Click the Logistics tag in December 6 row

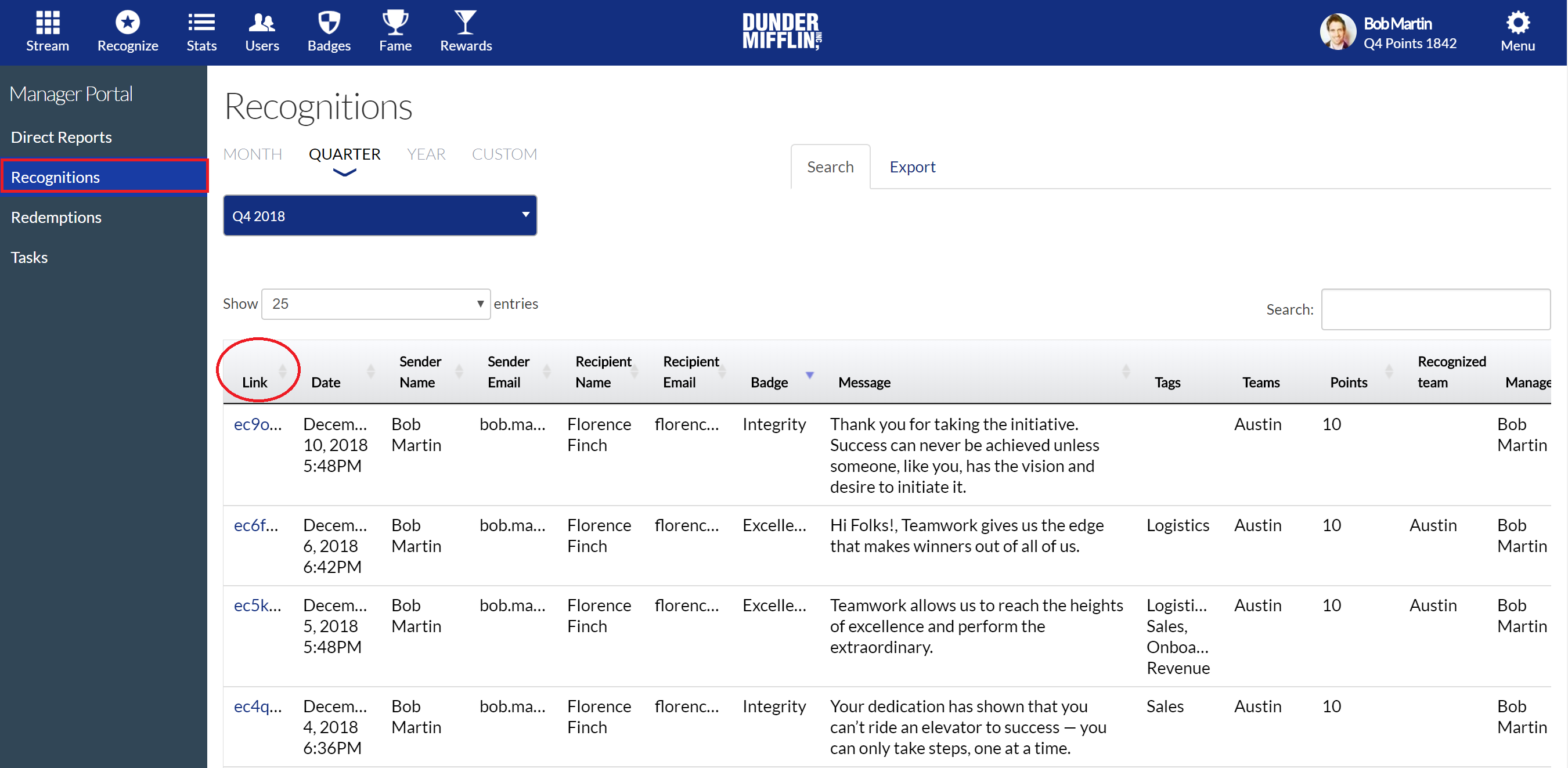coord(1177,525)
